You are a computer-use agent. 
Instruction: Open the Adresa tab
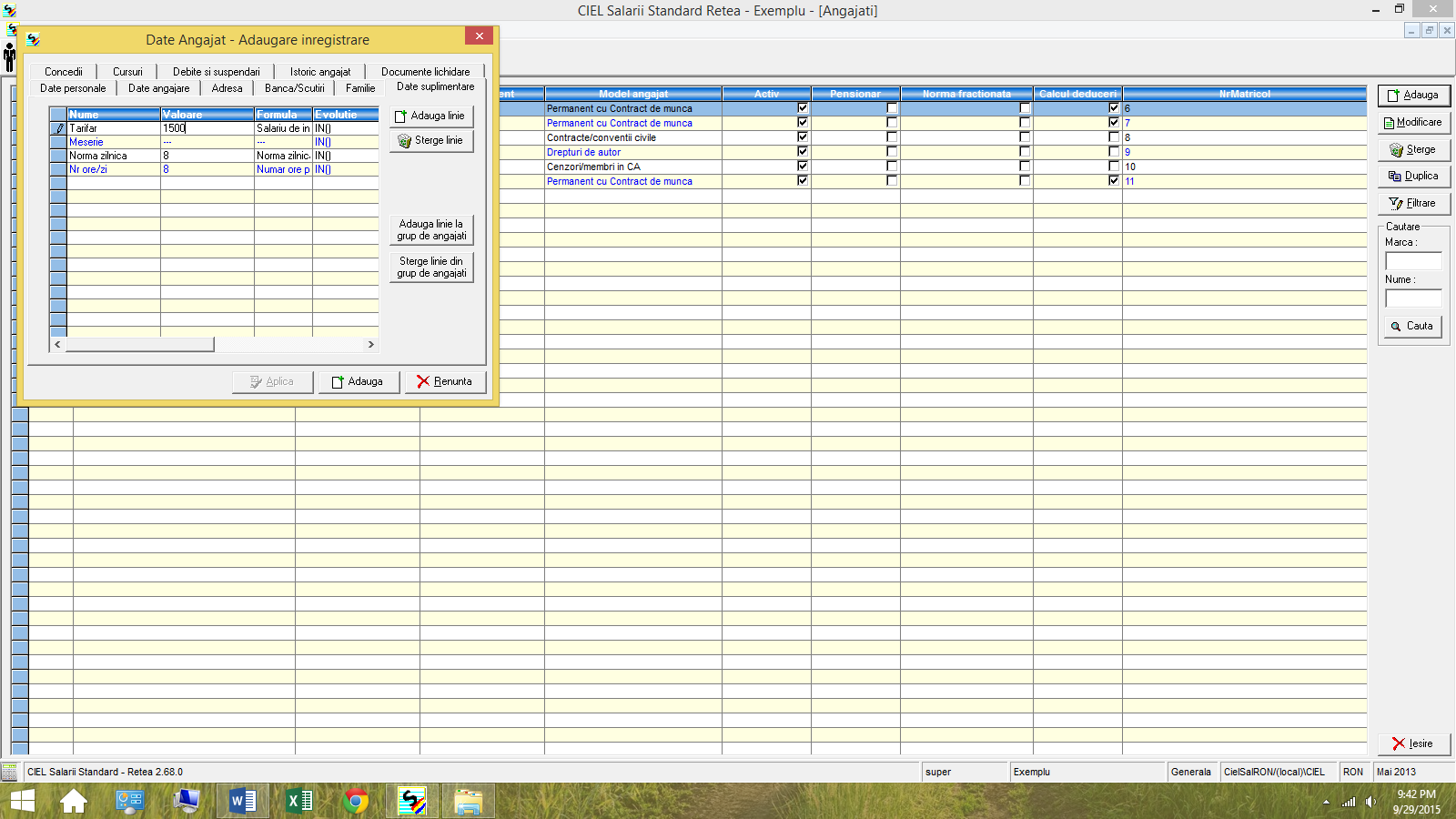pos(227,88)
